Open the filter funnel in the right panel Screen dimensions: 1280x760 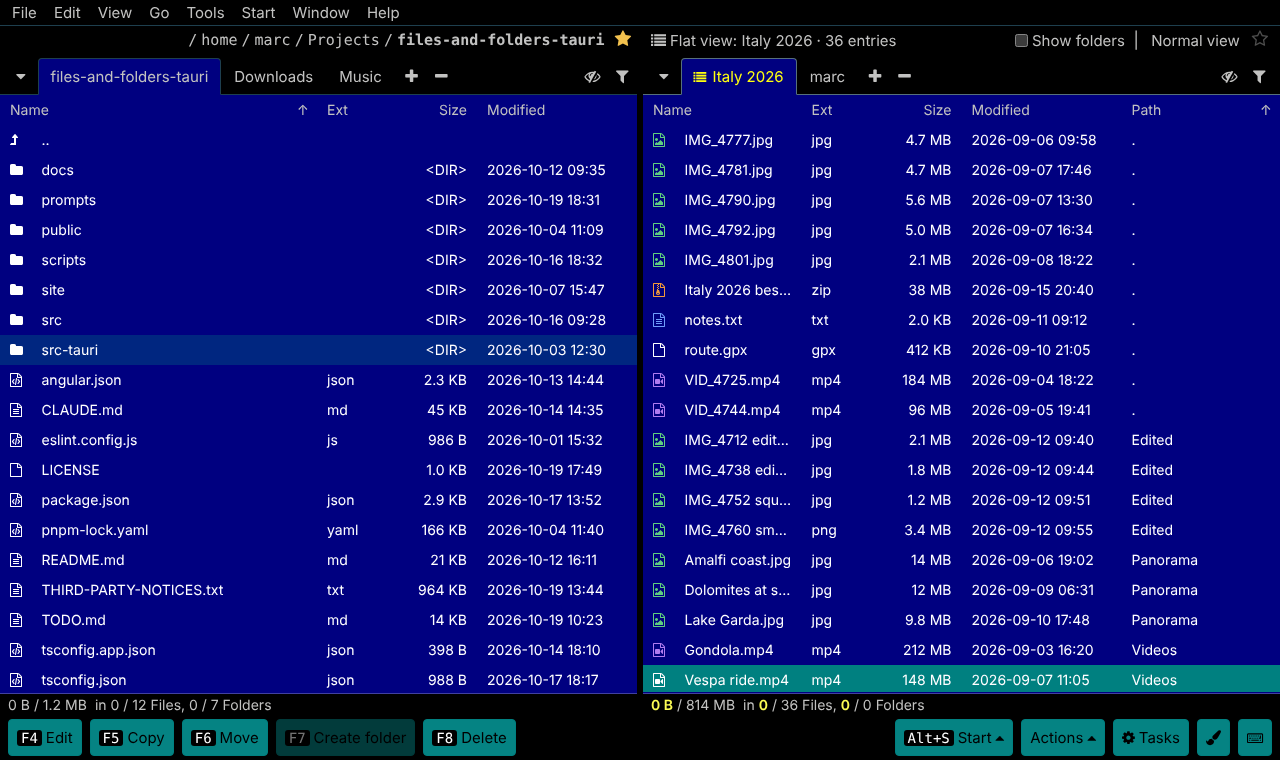click(x=1260, y=76)
